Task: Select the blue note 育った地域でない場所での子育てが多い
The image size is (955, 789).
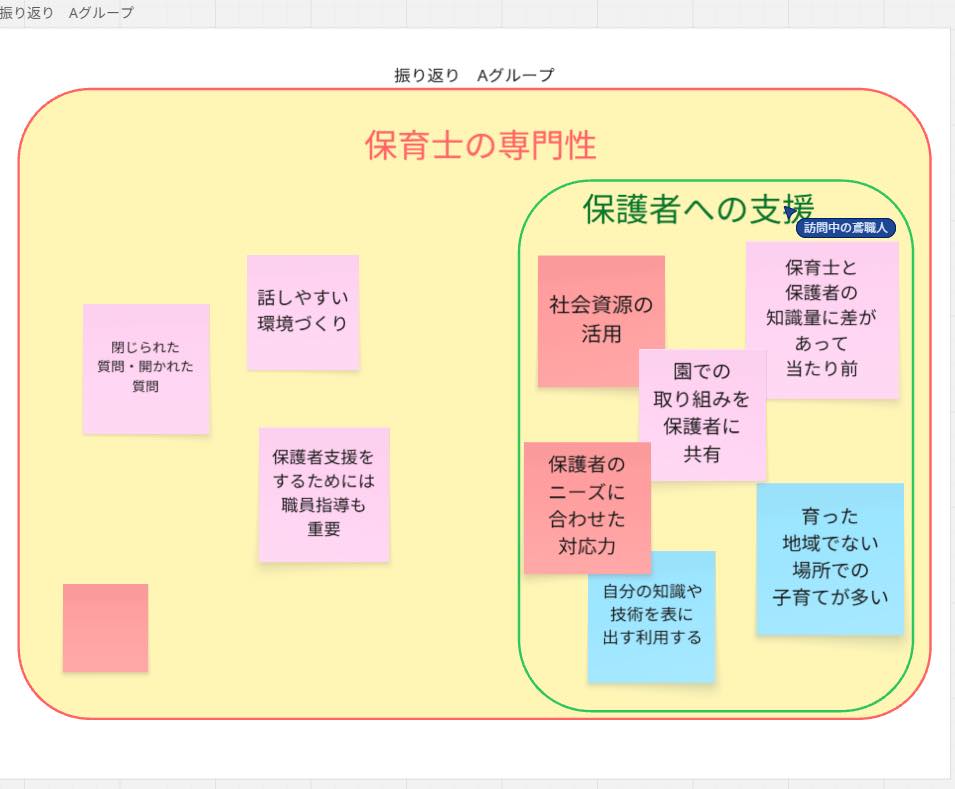Action: coord(830,558)
